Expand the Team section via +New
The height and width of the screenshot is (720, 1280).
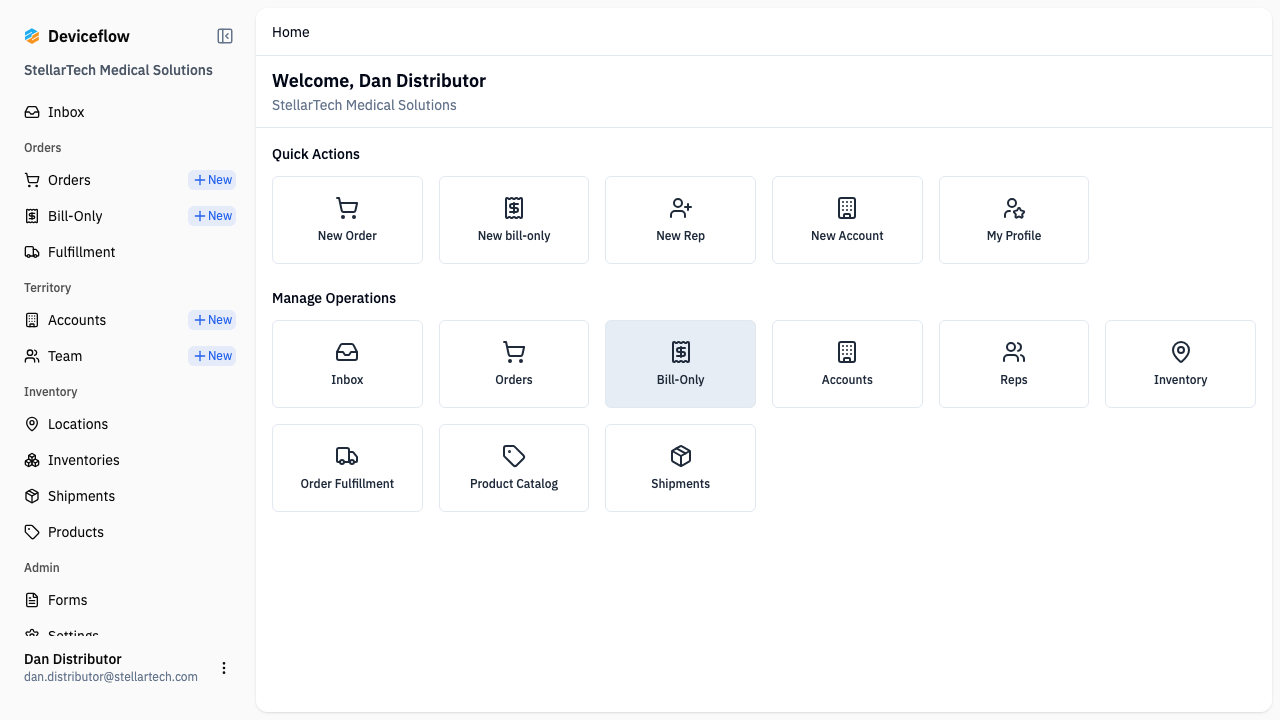coord(211,355)
